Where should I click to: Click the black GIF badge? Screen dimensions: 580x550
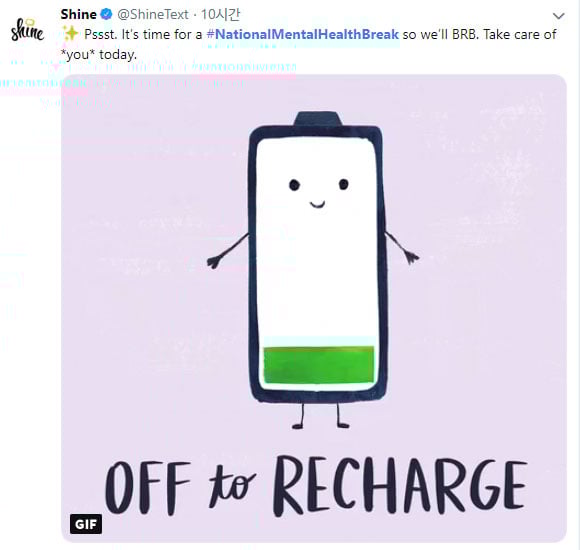point(86,524)
